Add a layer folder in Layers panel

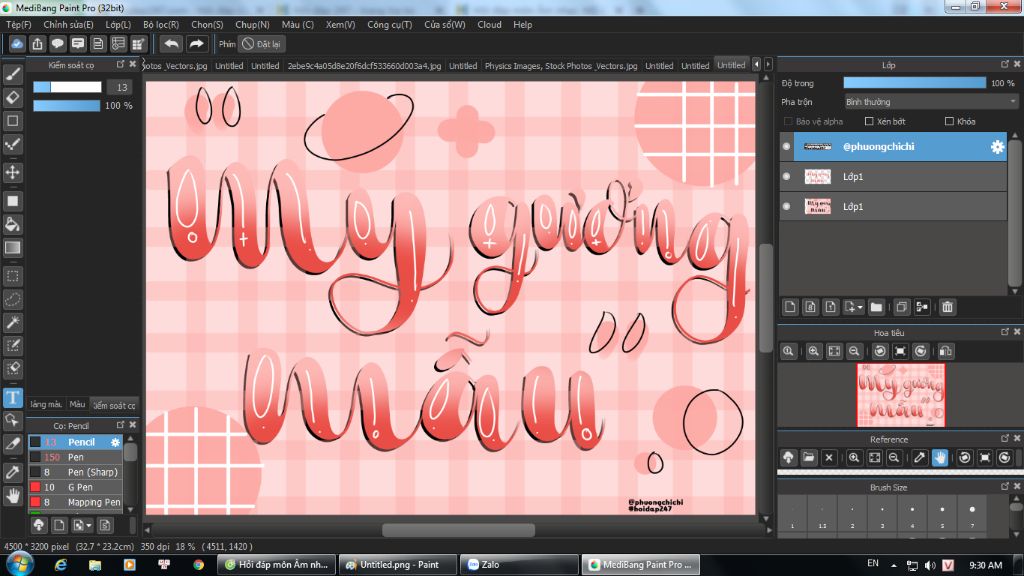[x=876, y=307]
